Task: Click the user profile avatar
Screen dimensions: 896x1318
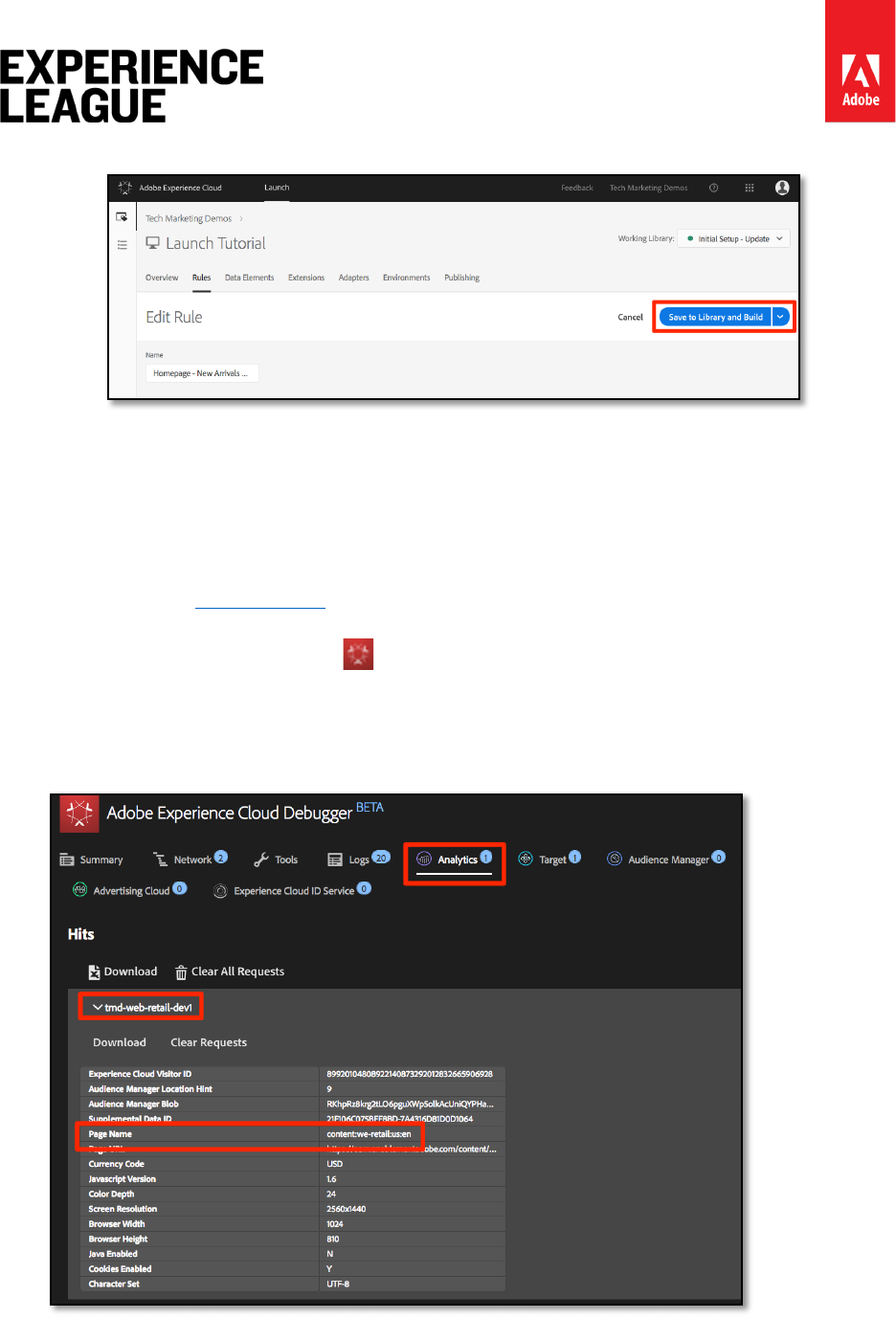Action: pos(782,188)
